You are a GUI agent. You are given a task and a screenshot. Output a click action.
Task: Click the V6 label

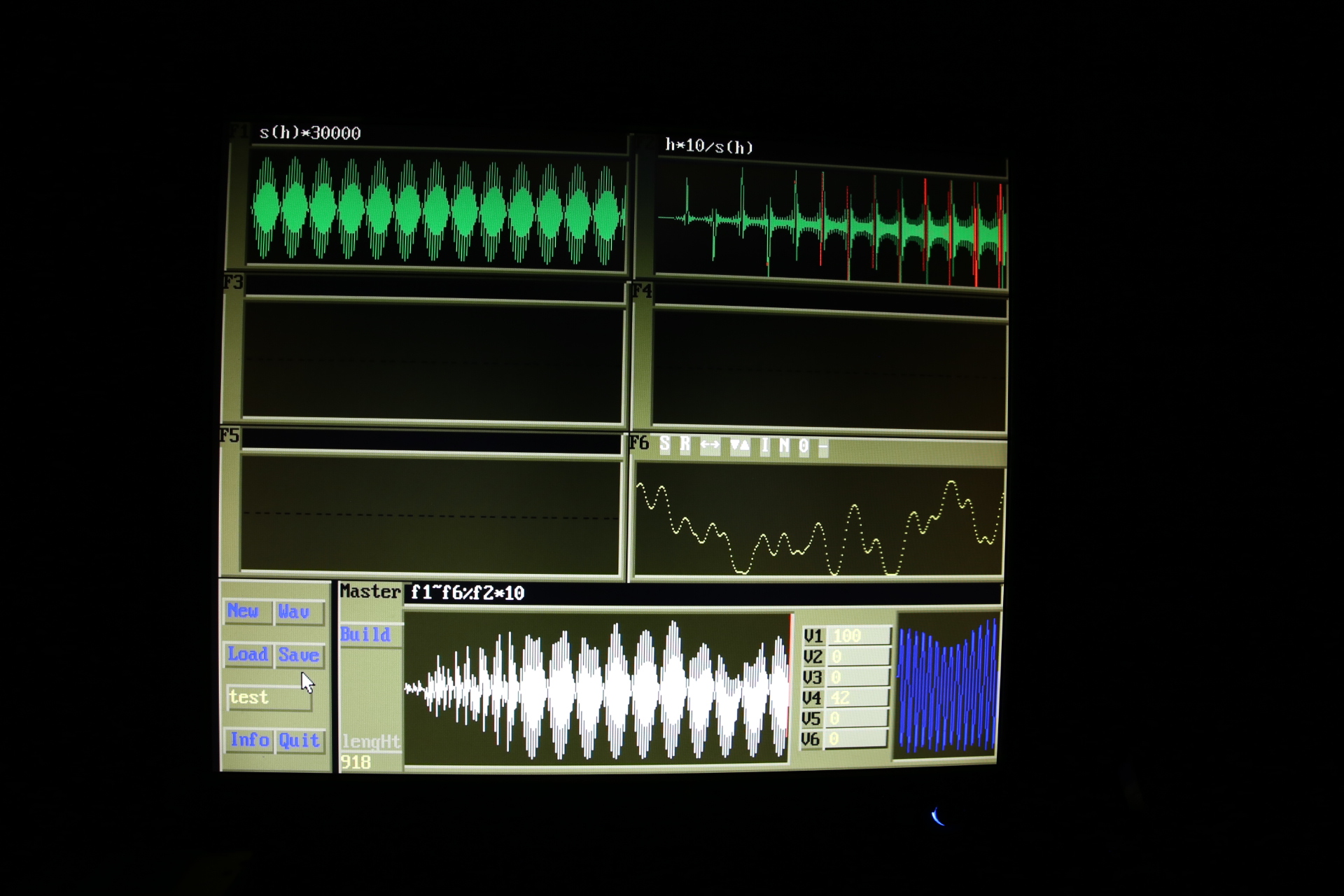810,738
